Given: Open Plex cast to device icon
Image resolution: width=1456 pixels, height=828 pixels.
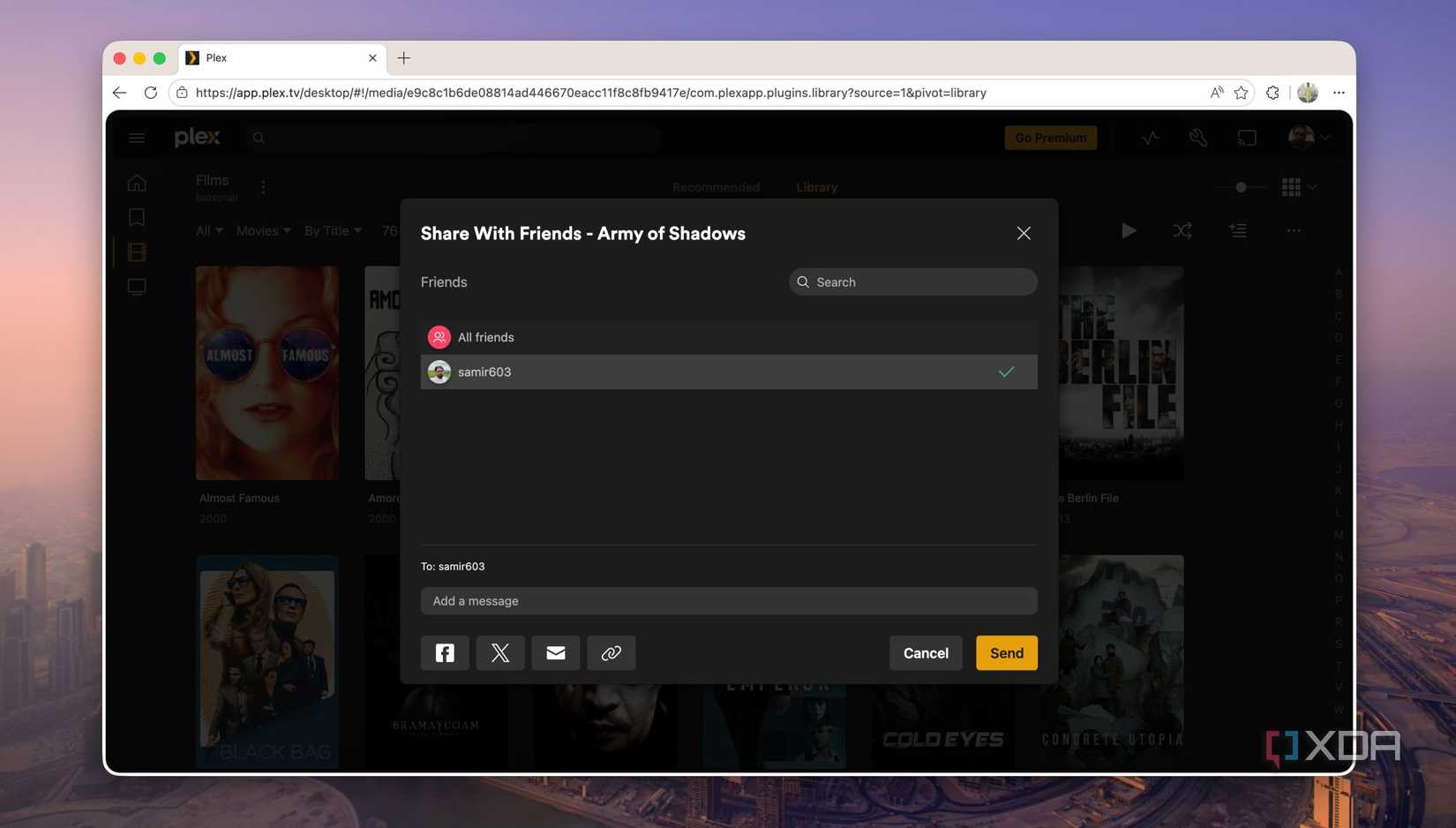Looking at the screenshot, I should [x=1246, y=138].
